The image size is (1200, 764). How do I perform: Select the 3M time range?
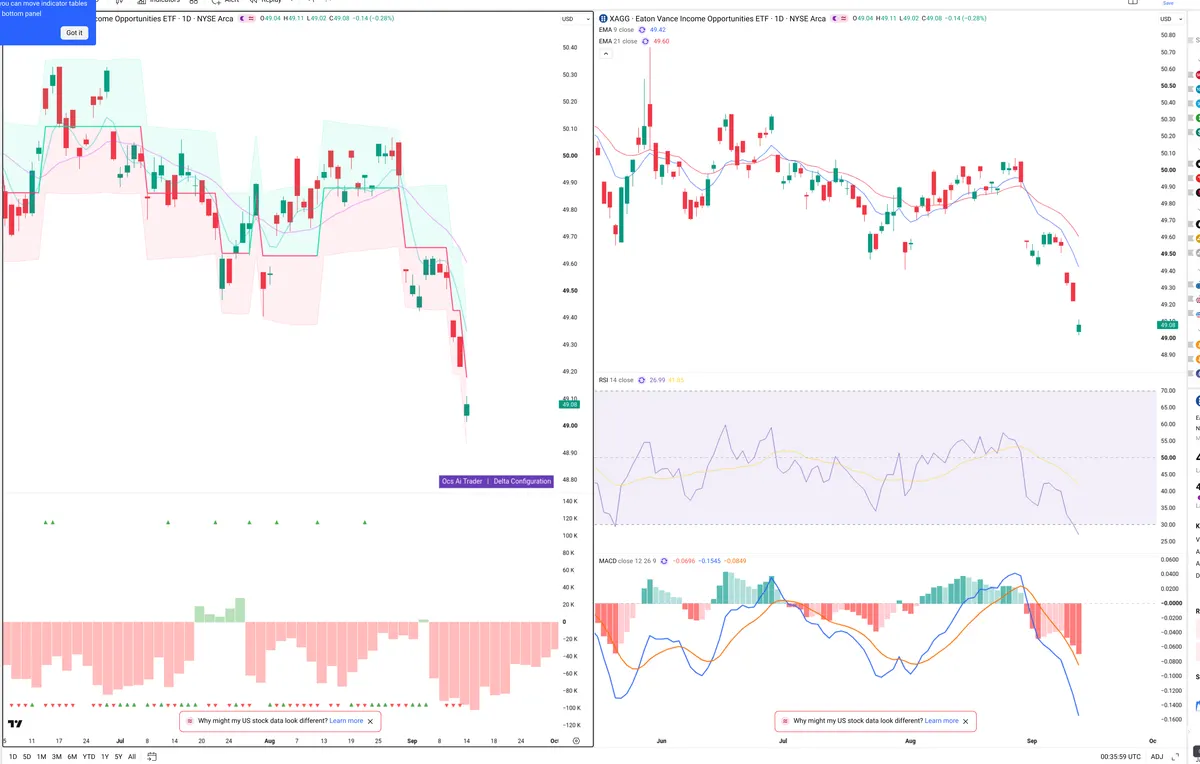pyautogui.click(x=57, y=757)
